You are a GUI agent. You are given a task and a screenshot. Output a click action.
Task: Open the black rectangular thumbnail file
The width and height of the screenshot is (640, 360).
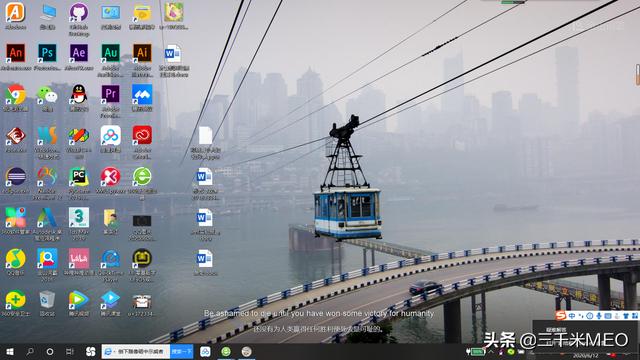[142, 220]
